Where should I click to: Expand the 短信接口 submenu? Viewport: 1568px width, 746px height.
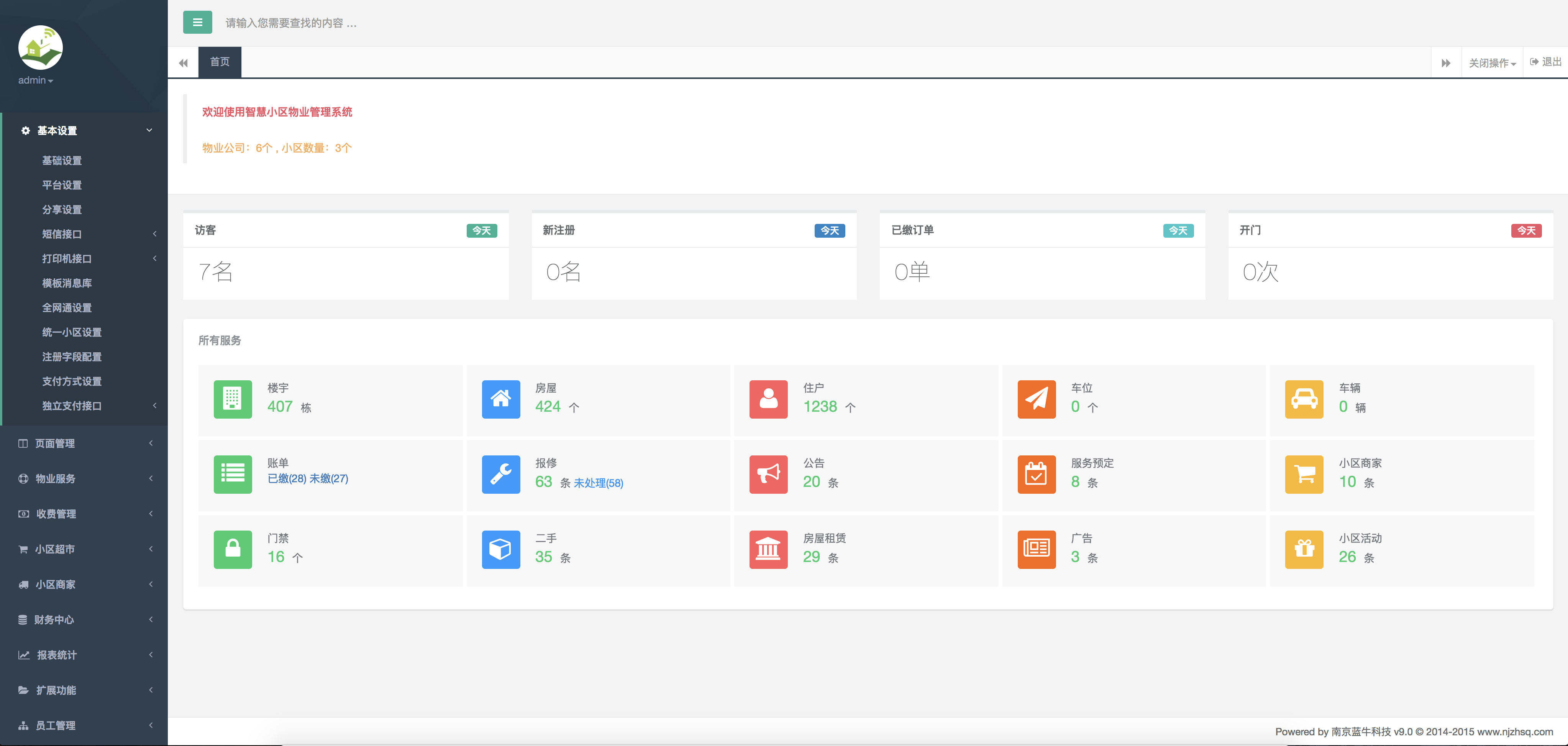click(x=62, y=234)
